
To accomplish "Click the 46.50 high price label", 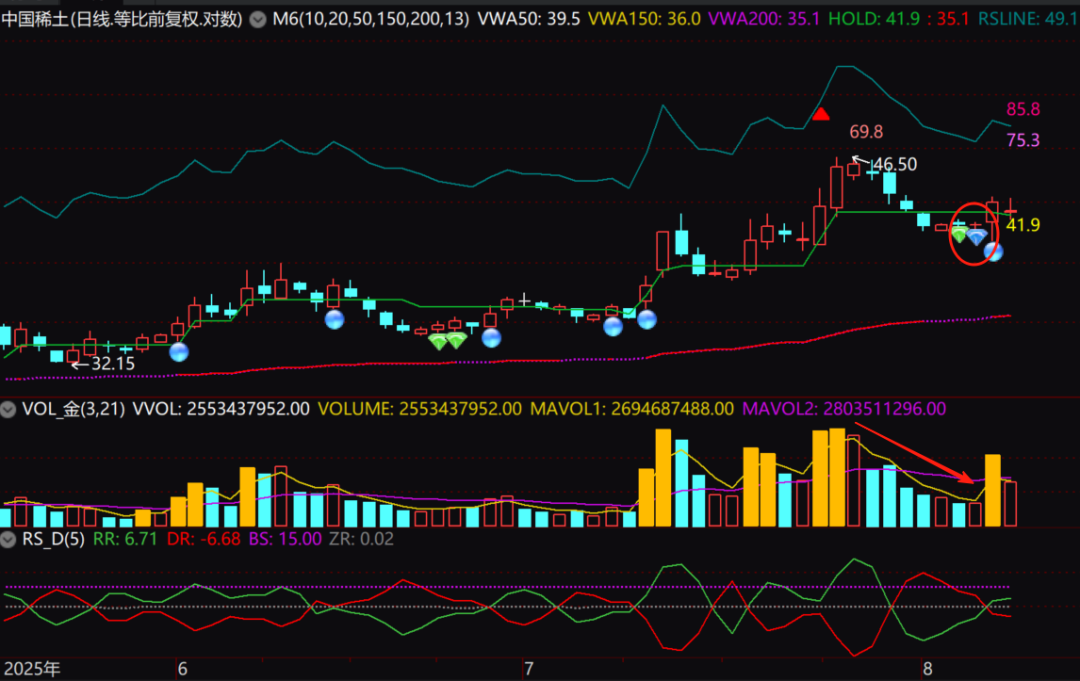I will pos(895,165).
